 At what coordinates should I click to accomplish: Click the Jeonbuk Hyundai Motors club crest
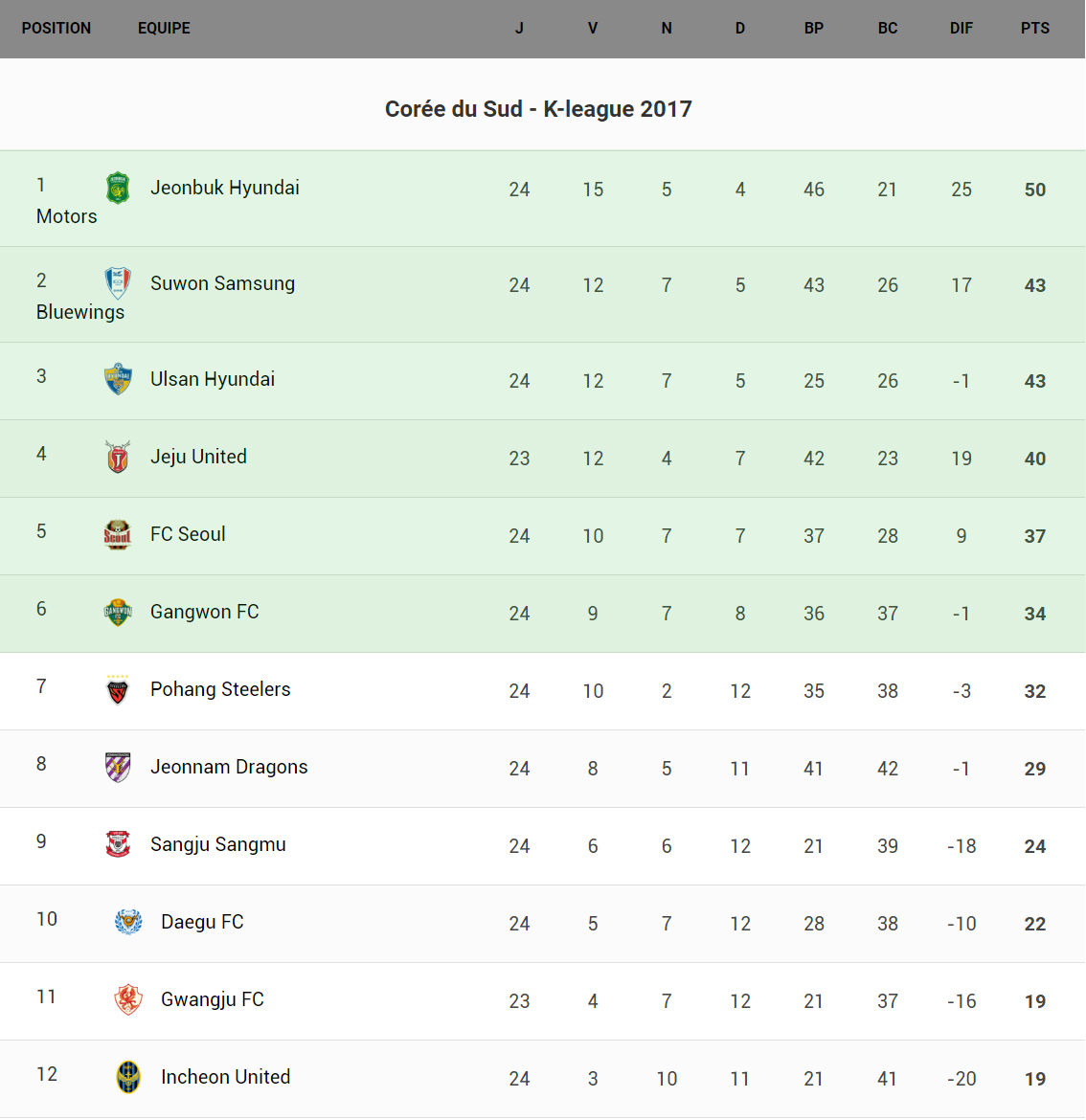coord(118,188)
